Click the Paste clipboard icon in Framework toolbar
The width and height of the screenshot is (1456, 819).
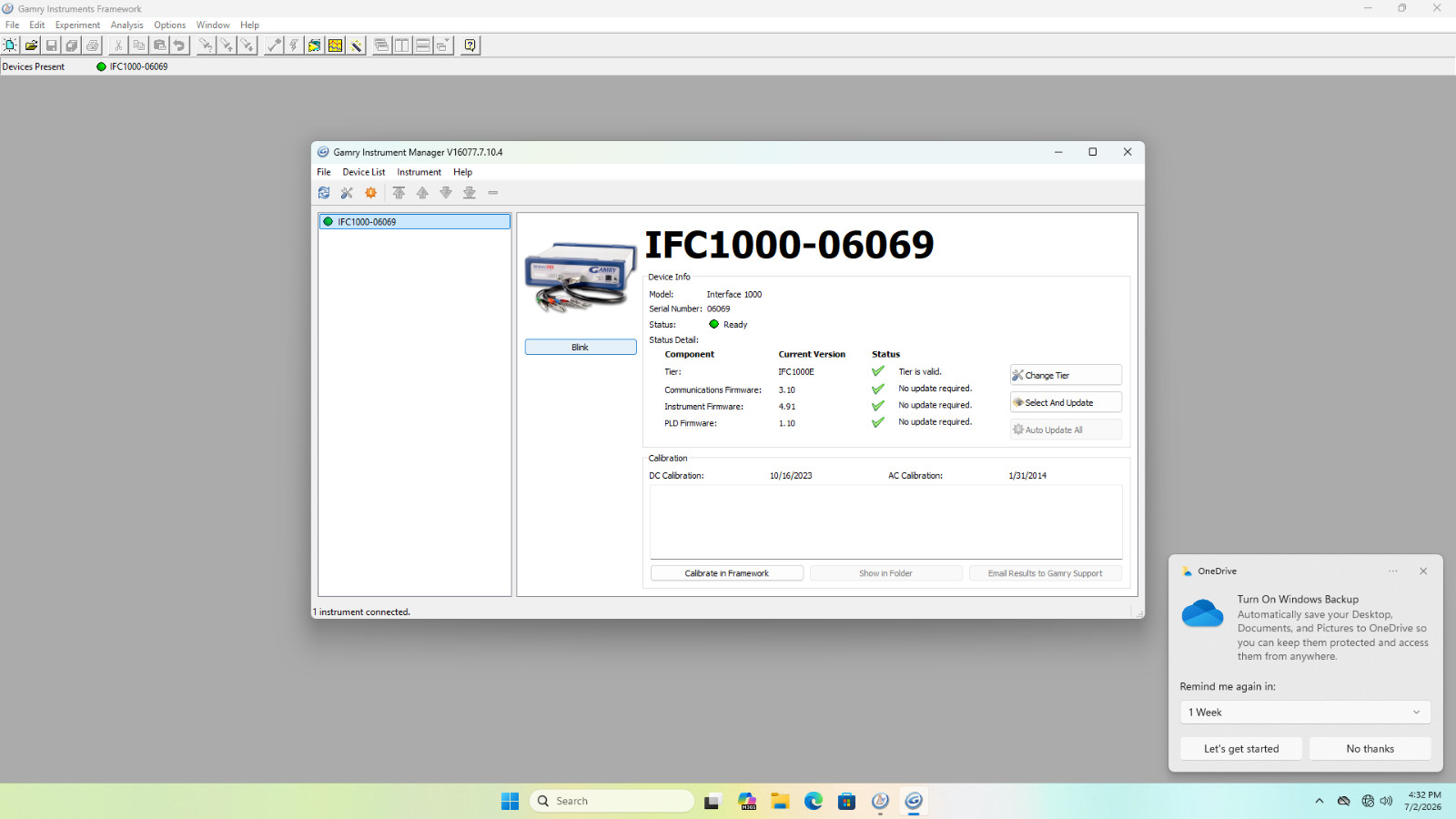(x=159, y=45)
